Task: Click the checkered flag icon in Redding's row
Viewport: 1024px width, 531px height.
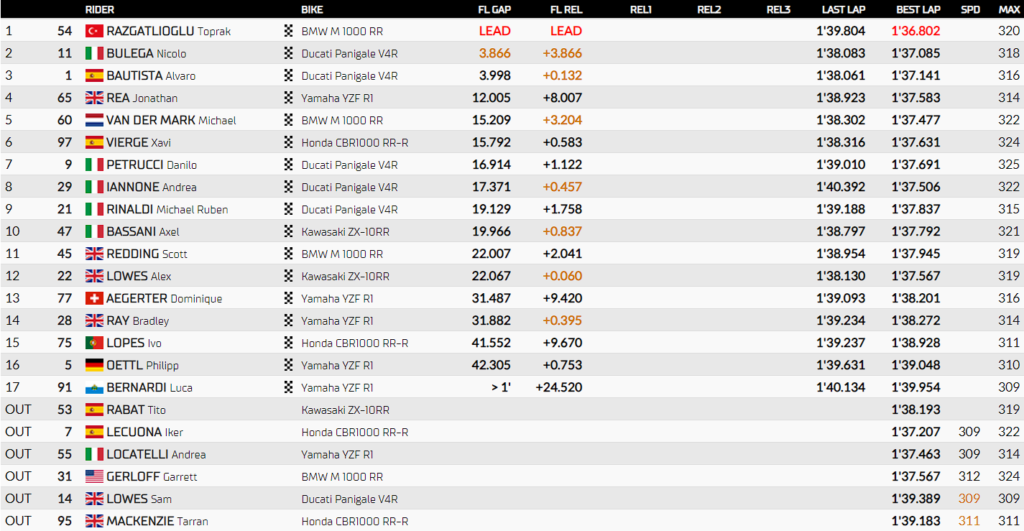Action: click(x=289, y=254)
